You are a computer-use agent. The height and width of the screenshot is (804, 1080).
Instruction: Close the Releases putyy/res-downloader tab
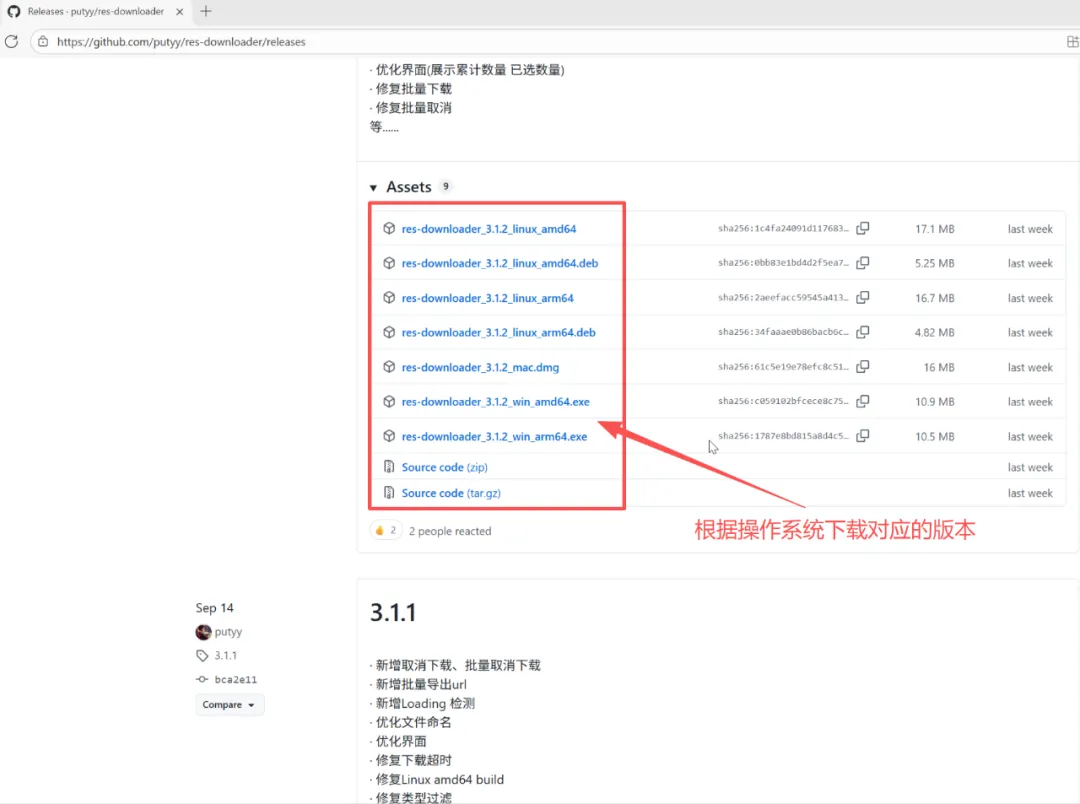click(x=180, y=12)
